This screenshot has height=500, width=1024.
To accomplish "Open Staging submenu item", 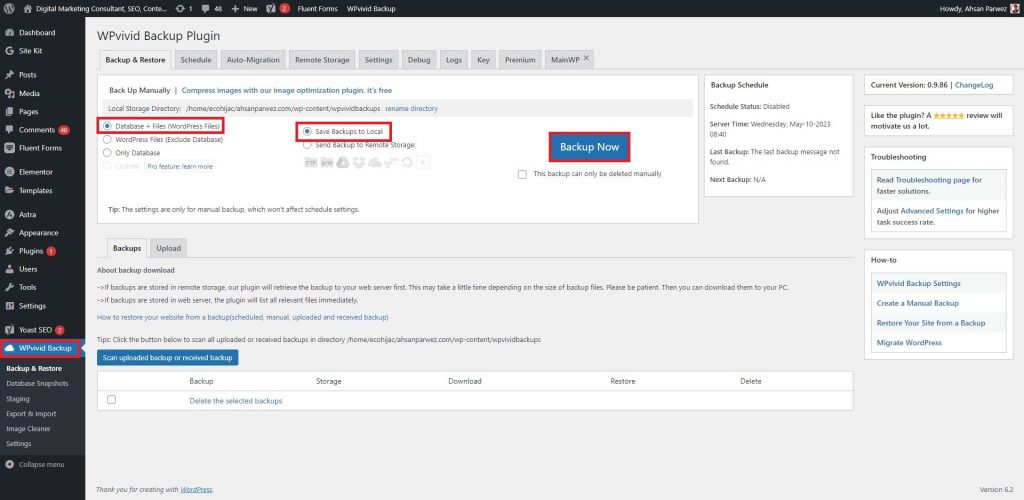I will (x=18, y=399).
